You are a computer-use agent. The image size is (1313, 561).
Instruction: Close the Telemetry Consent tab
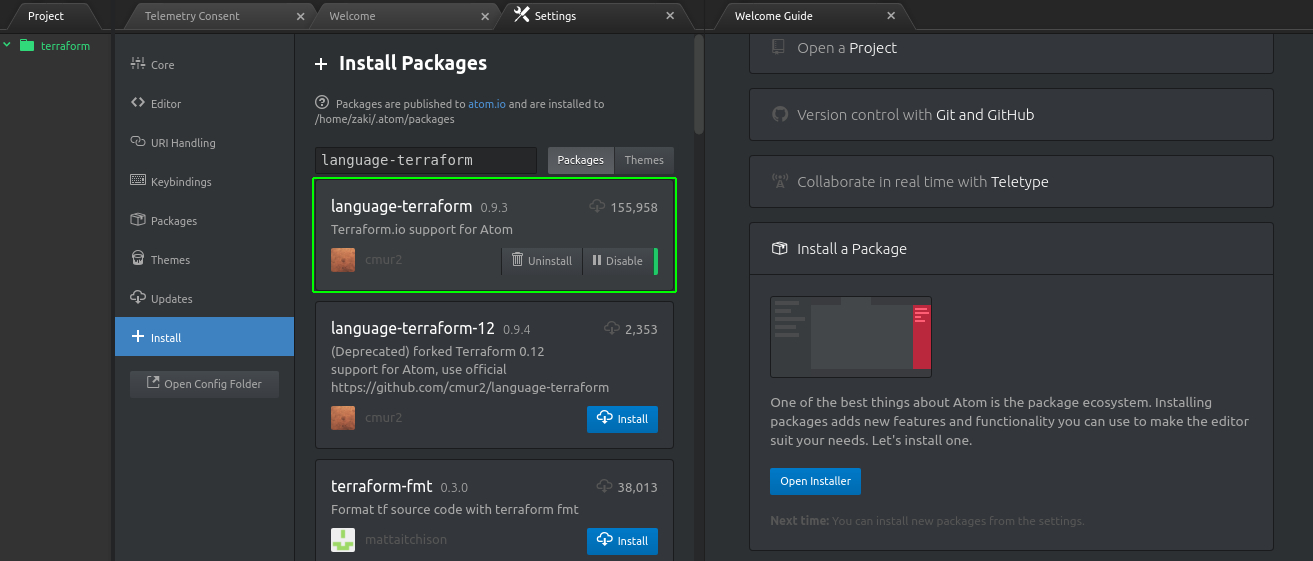click(301, 16)
